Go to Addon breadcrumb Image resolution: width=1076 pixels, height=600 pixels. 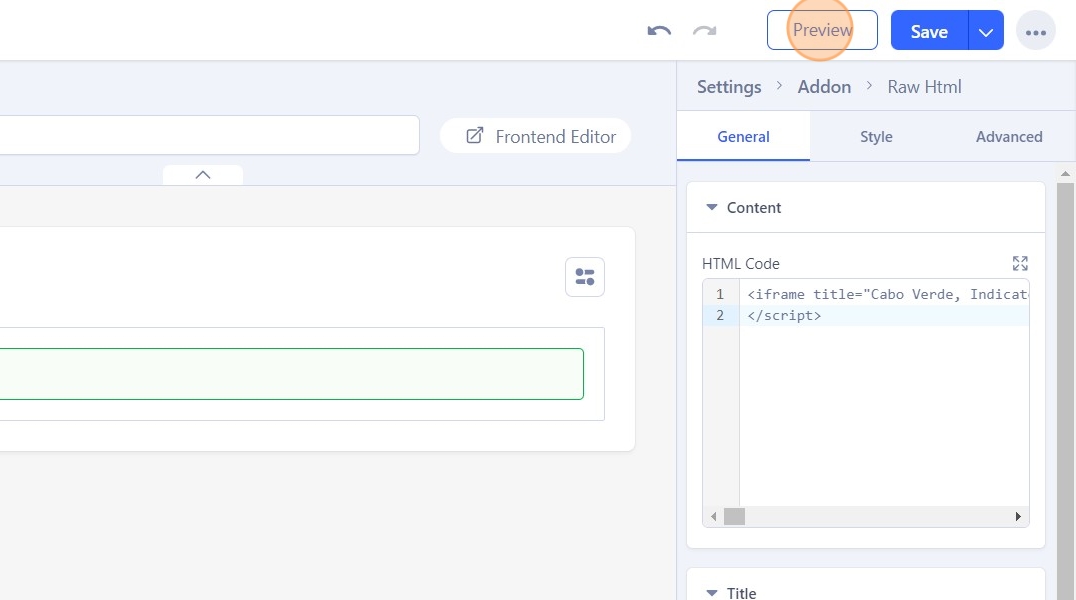[823, 86]
